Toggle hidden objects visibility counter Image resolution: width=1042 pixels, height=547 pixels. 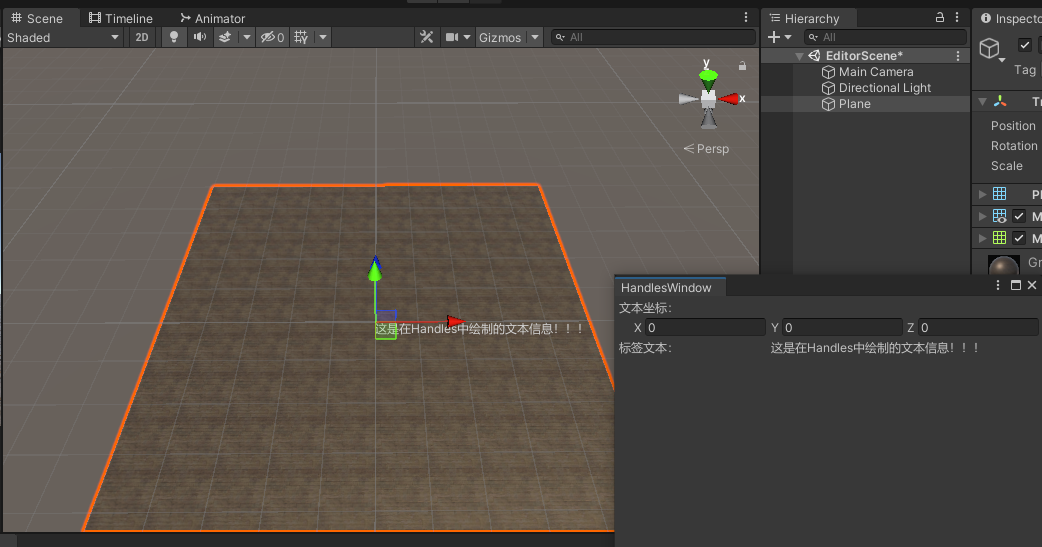272,37
